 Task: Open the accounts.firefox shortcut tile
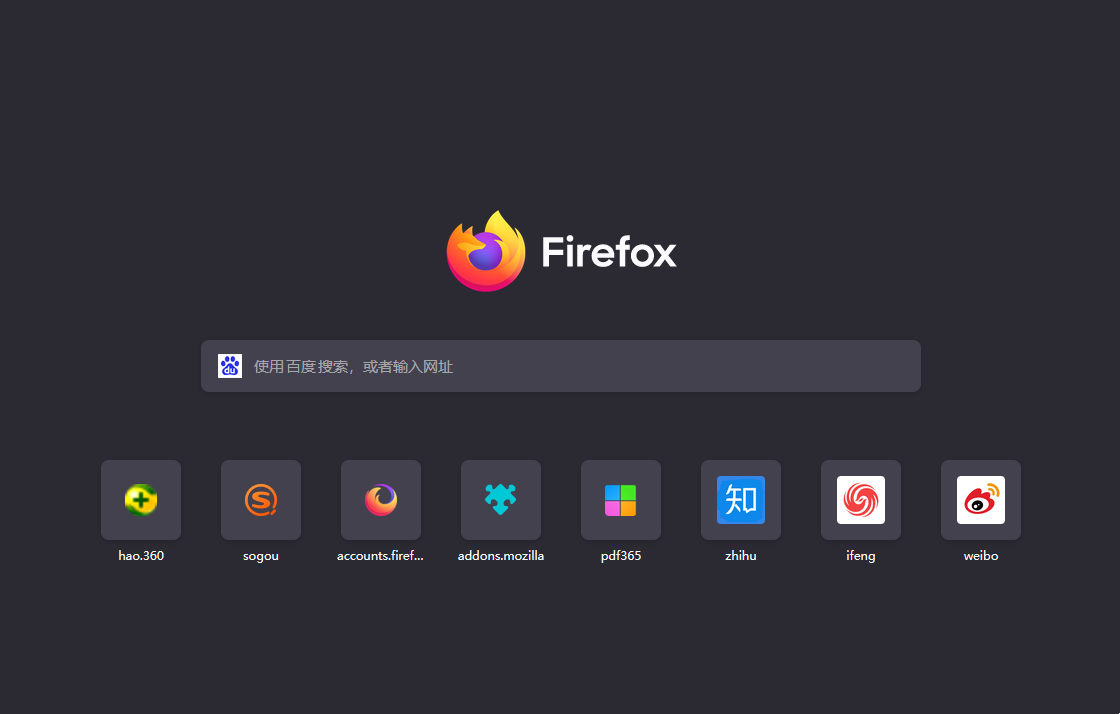(381, 500)
